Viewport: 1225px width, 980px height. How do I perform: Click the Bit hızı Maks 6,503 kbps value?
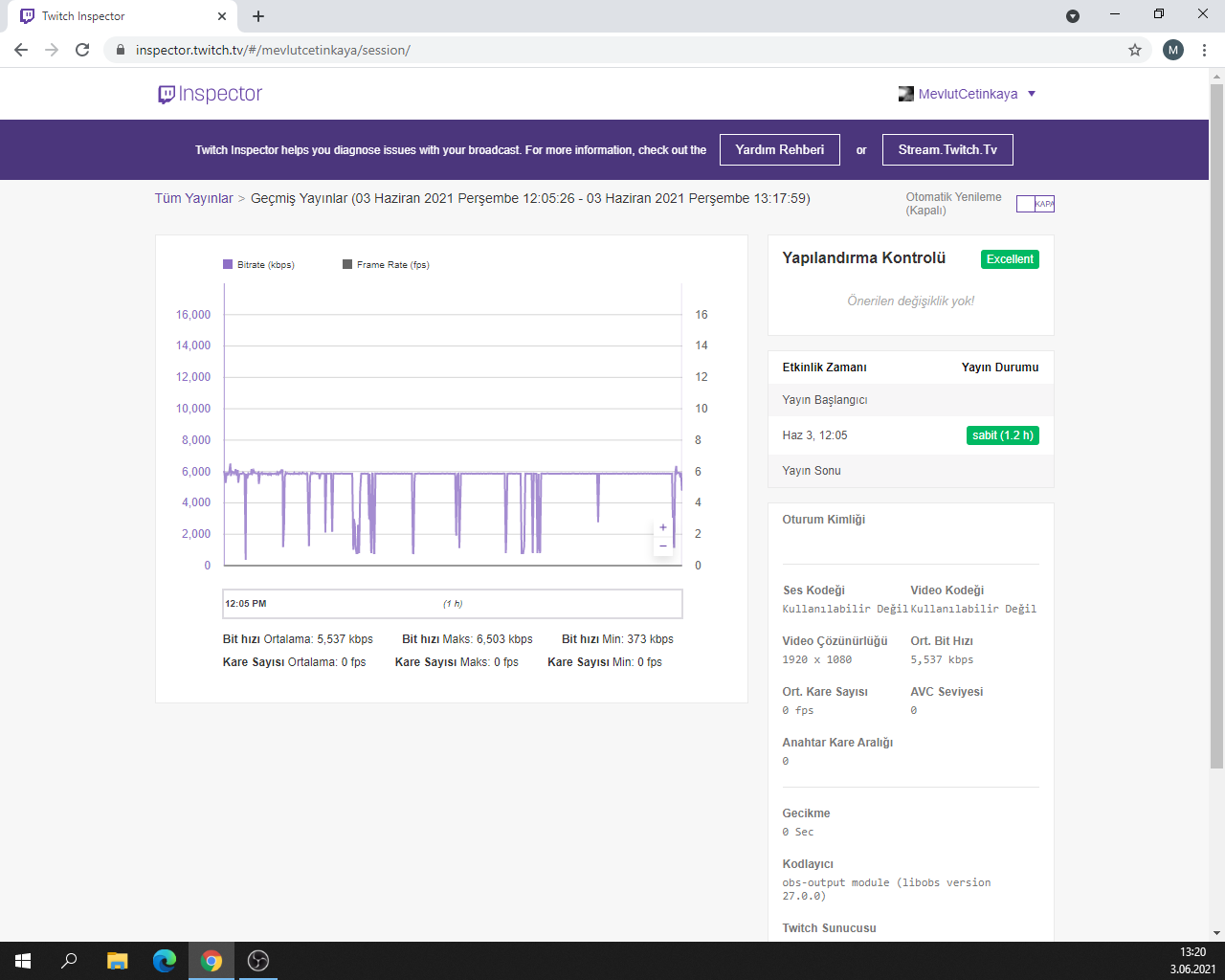point(467,639)
